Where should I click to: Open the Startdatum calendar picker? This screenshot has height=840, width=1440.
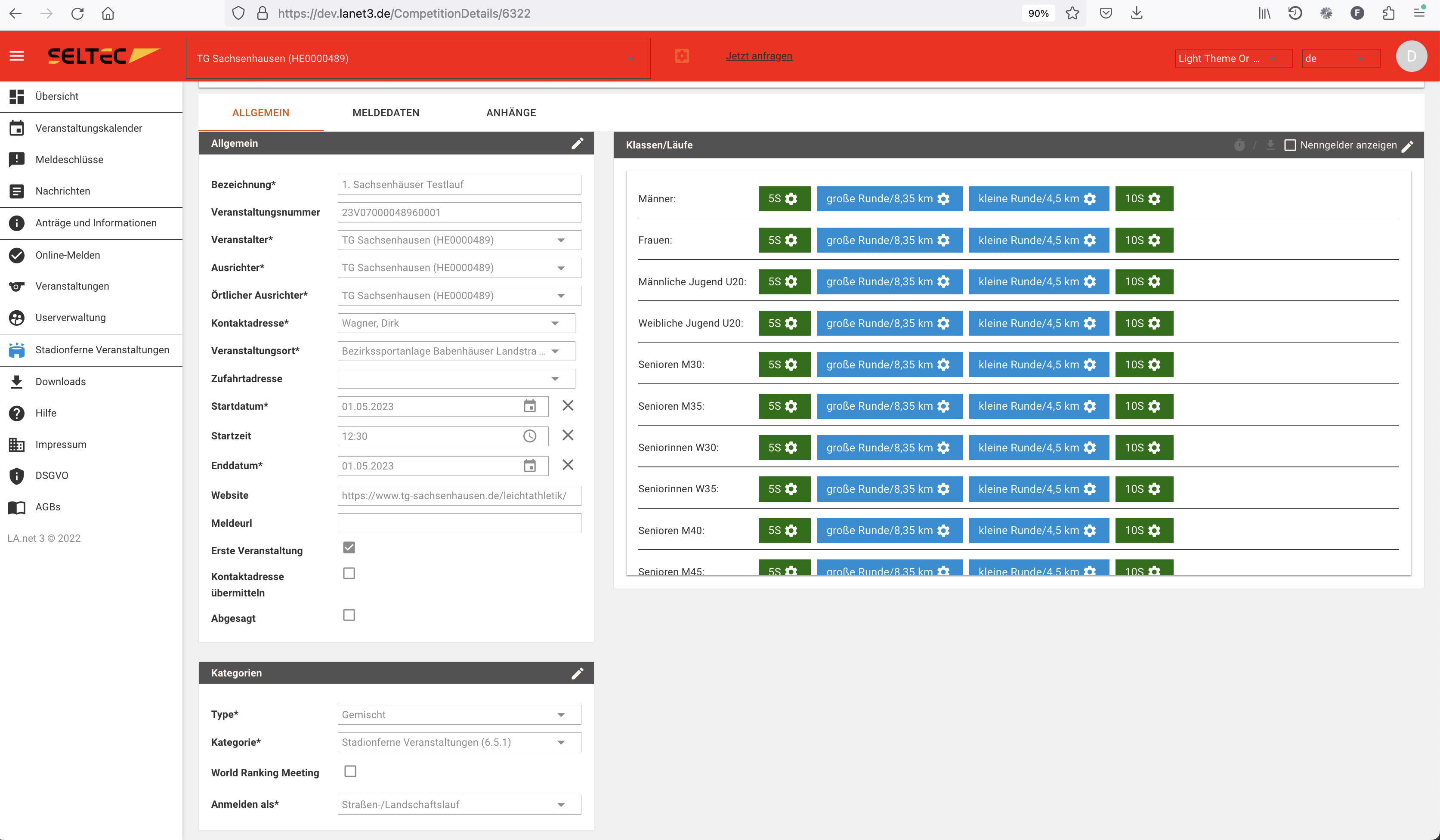coord(530,406)
